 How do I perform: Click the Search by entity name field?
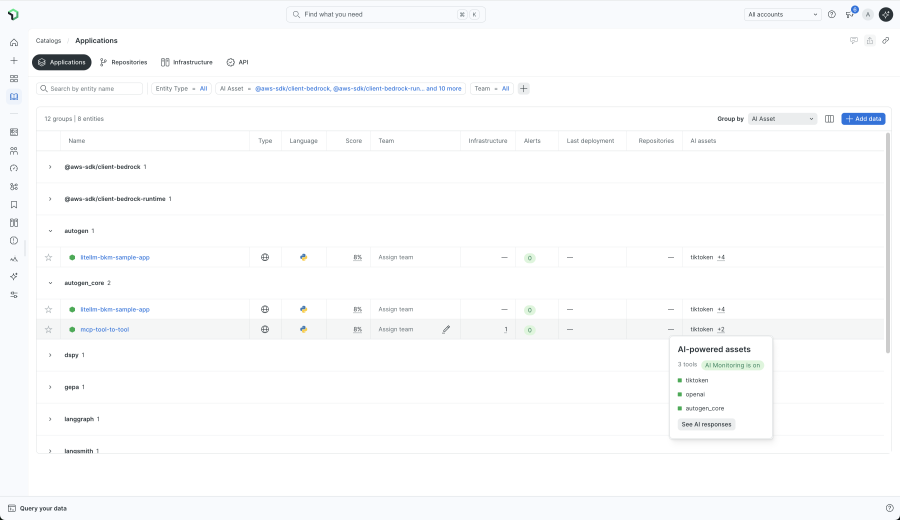click(90, 88)
